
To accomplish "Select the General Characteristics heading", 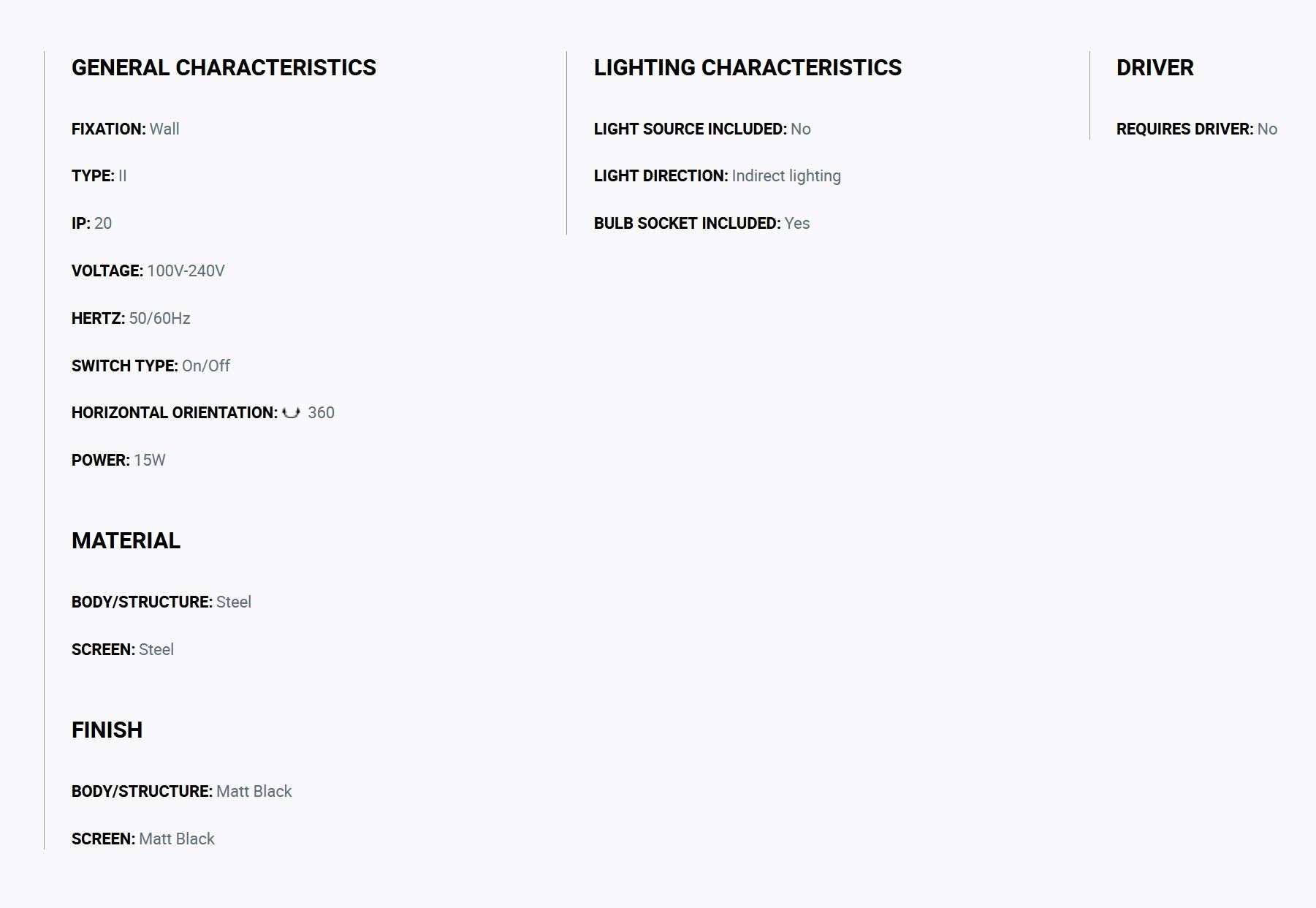I will [x=224, y=68].
